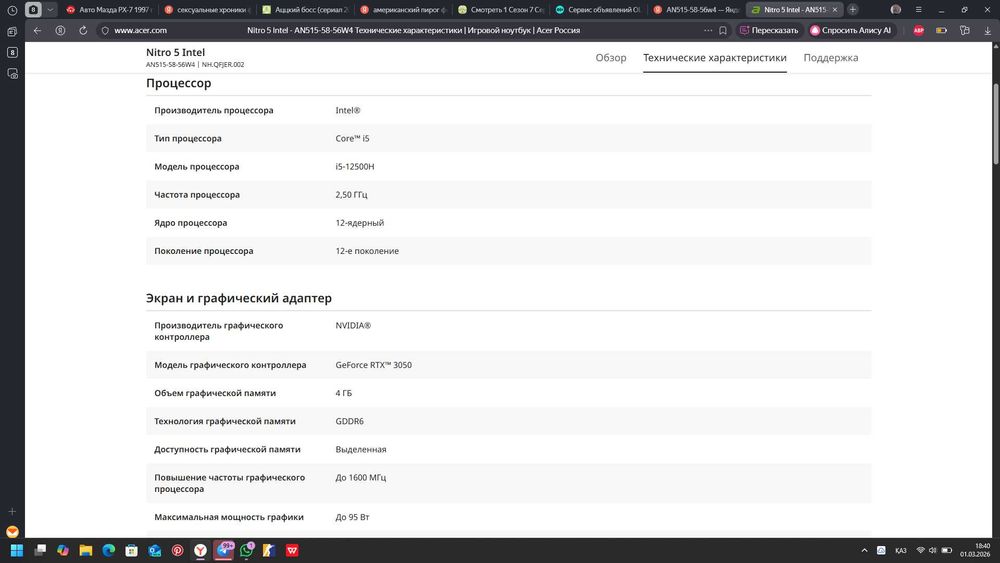Click the sidebar add plus icon
This screenshot has width=1000, height=563.
(12, 511)
